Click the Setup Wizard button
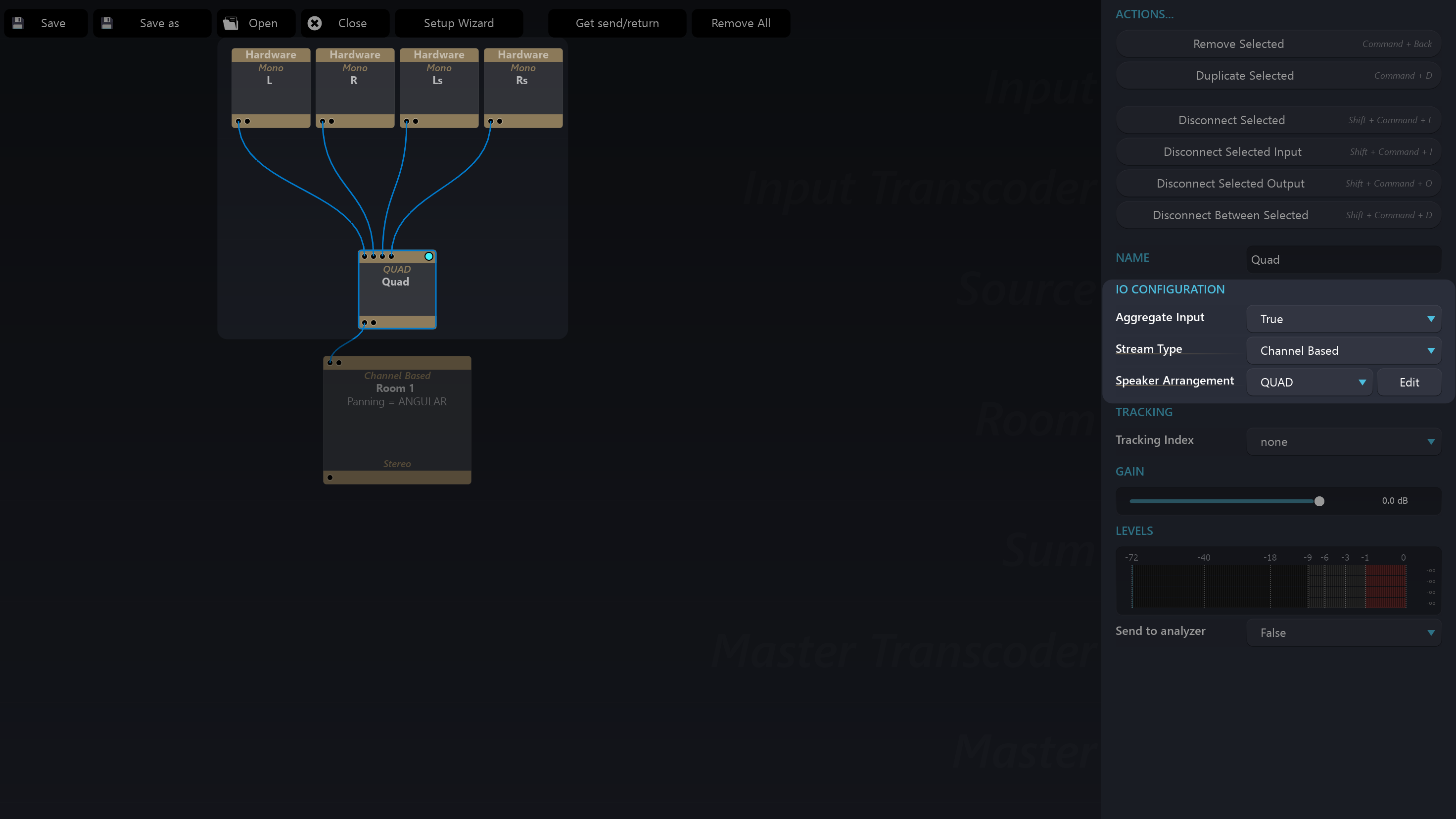 click(x=459, y=23)
